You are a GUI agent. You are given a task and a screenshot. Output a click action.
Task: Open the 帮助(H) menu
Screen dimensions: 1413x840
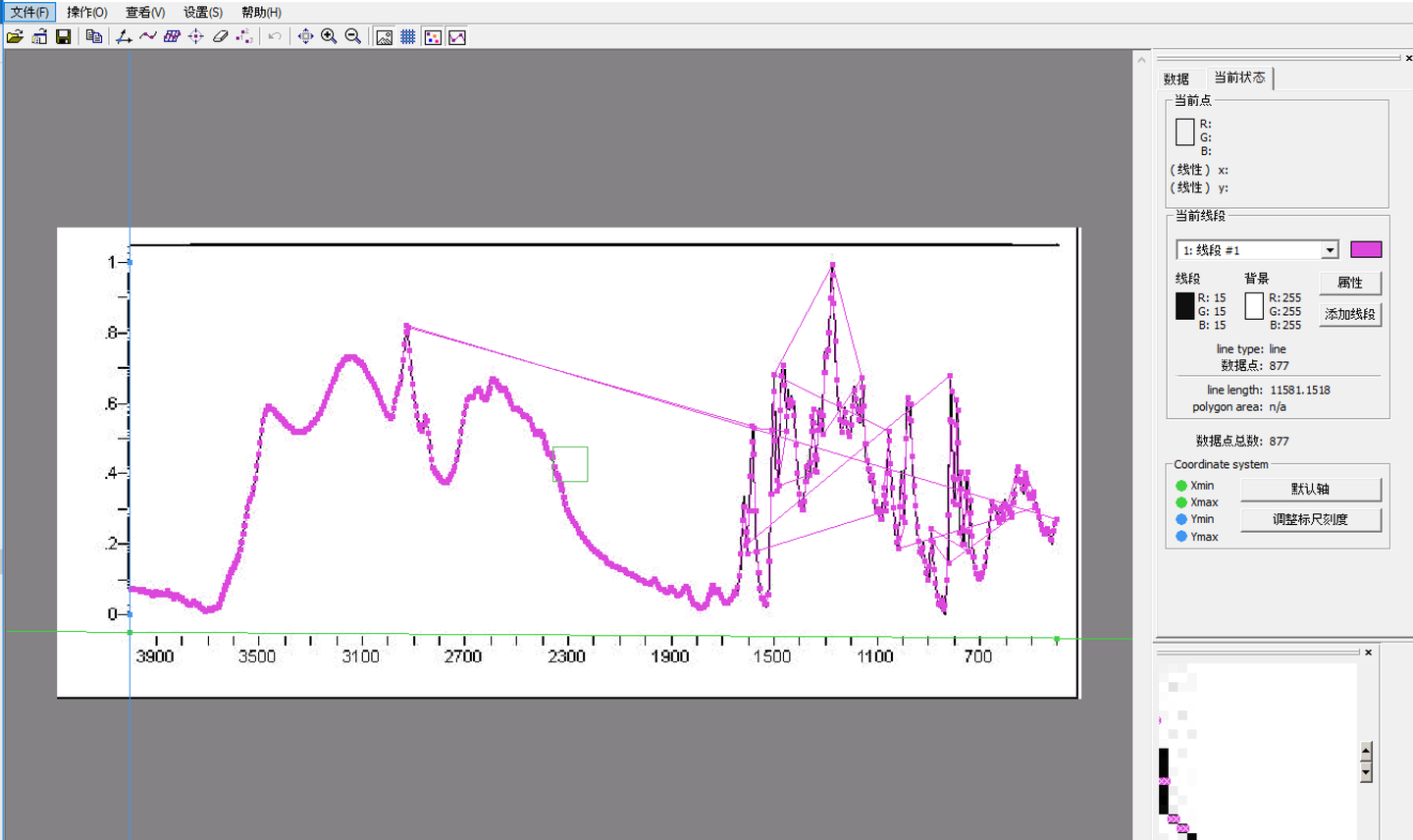(261, 12)
